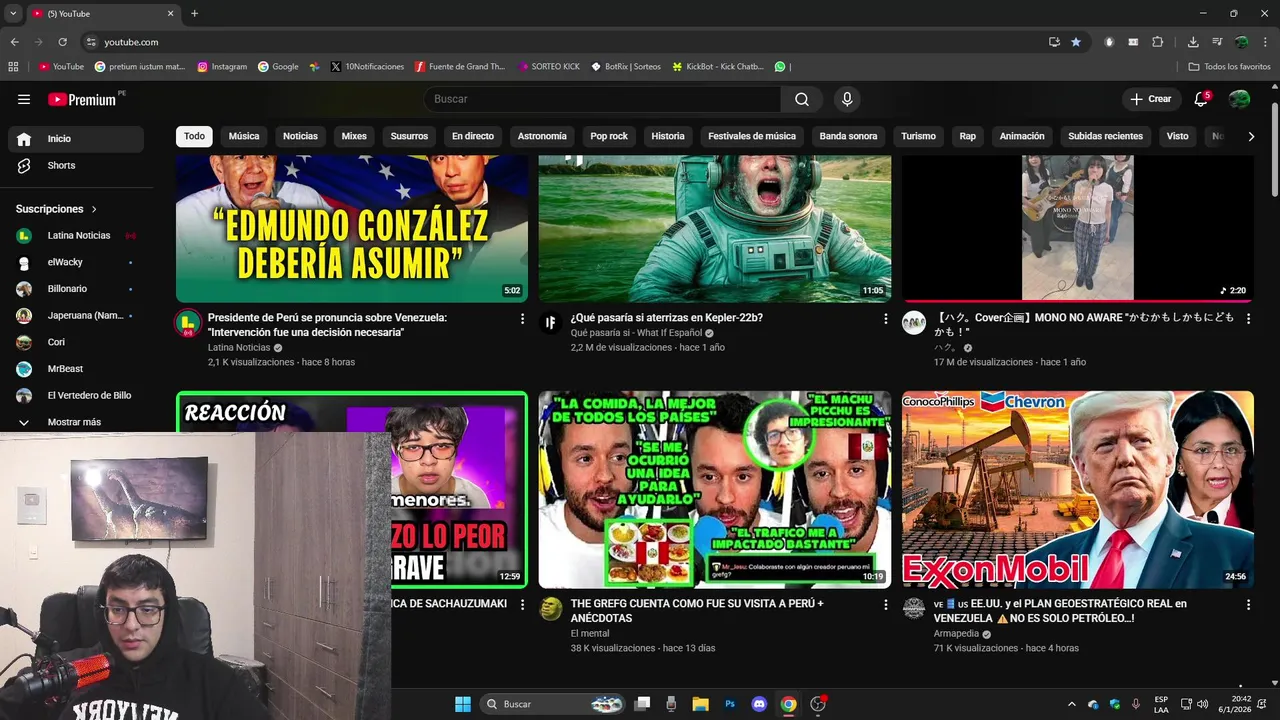Click the Crear button

1150,99
